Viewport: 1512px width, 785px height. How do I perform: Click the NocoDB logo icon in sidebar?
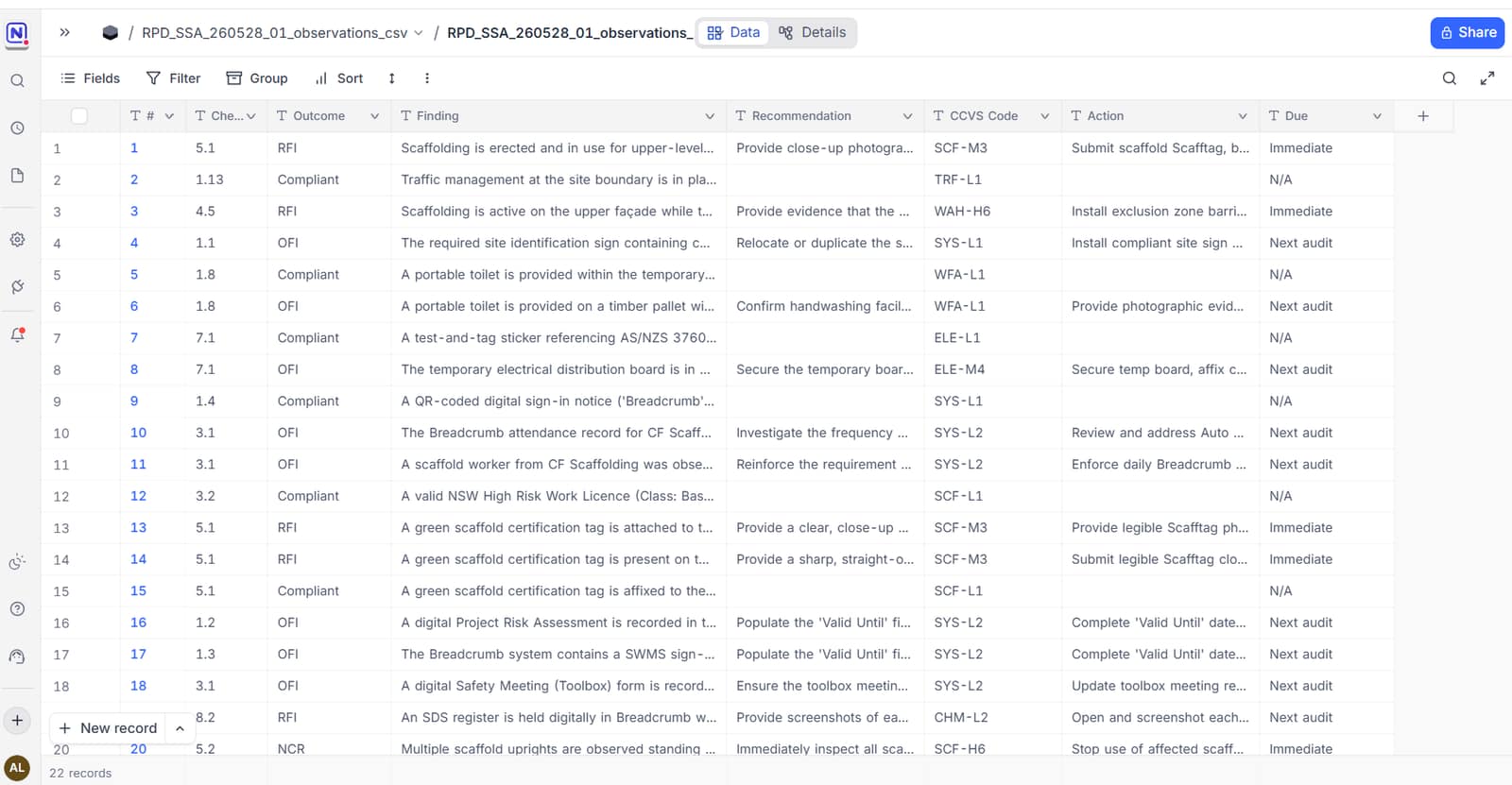(x=17, y=35)
